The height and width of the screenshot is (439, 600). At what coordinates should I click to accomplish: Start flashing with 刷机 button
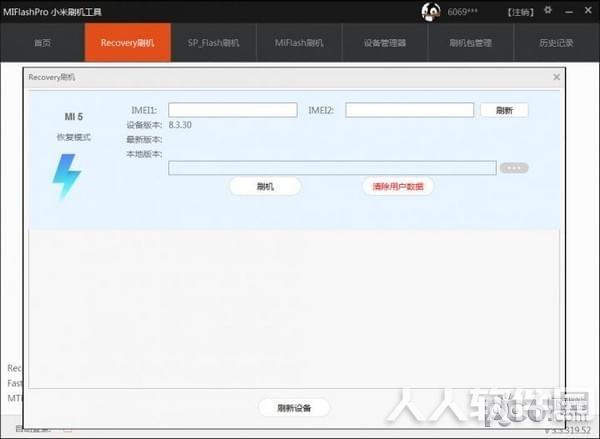265,186
